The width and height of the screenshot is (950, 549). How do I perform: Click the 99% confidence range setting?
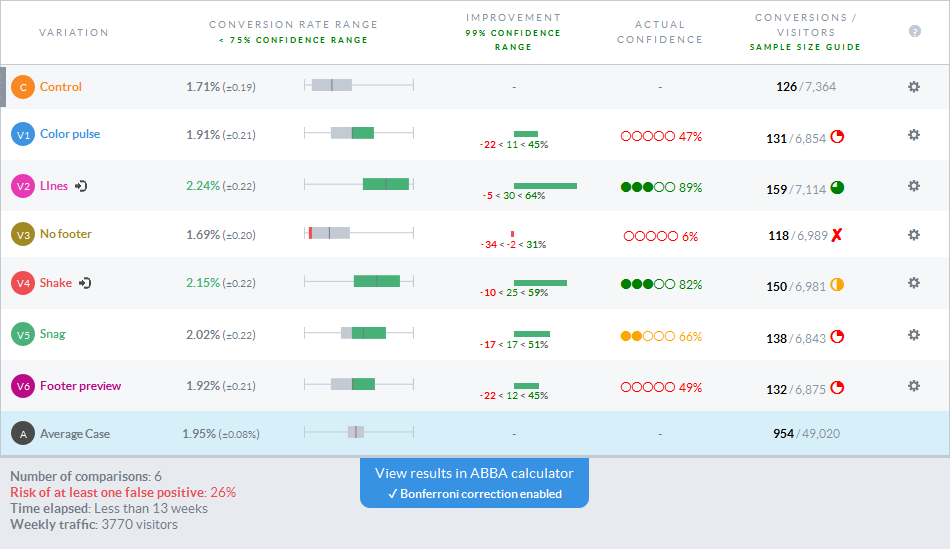click(513, 39)
